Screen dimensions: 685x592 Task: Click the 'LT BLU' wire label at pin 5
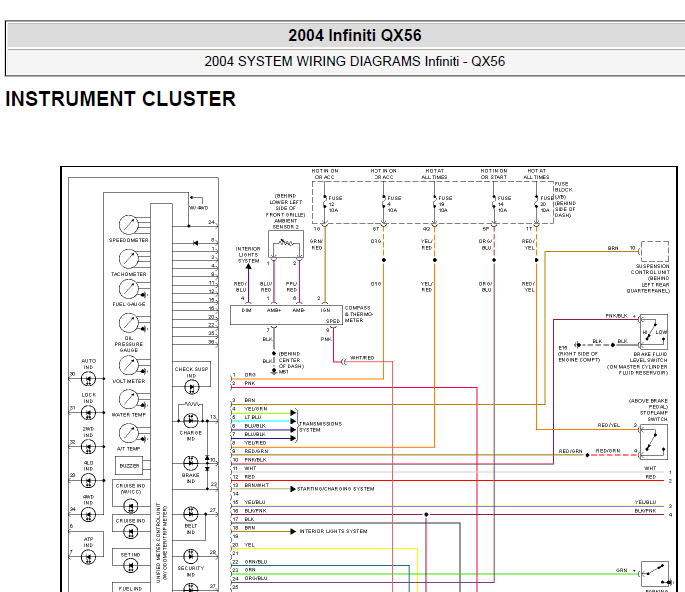coord(253,417)
